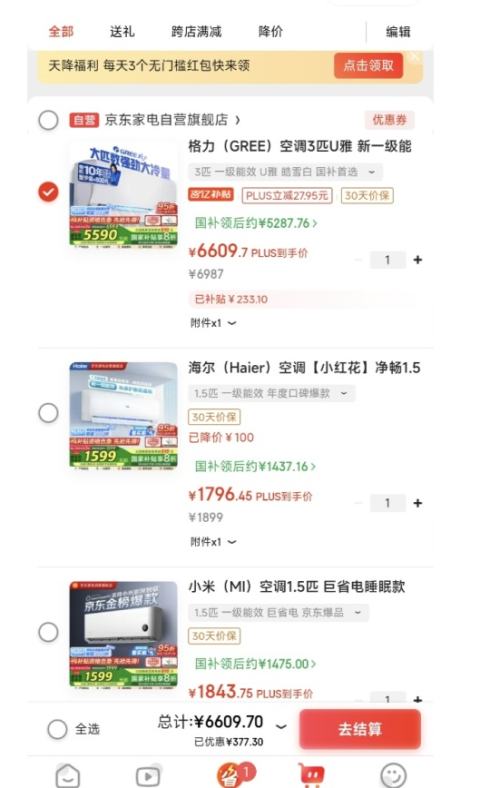Open the video icon in bottom navigation
500x788 pixels.
(148, 776)
